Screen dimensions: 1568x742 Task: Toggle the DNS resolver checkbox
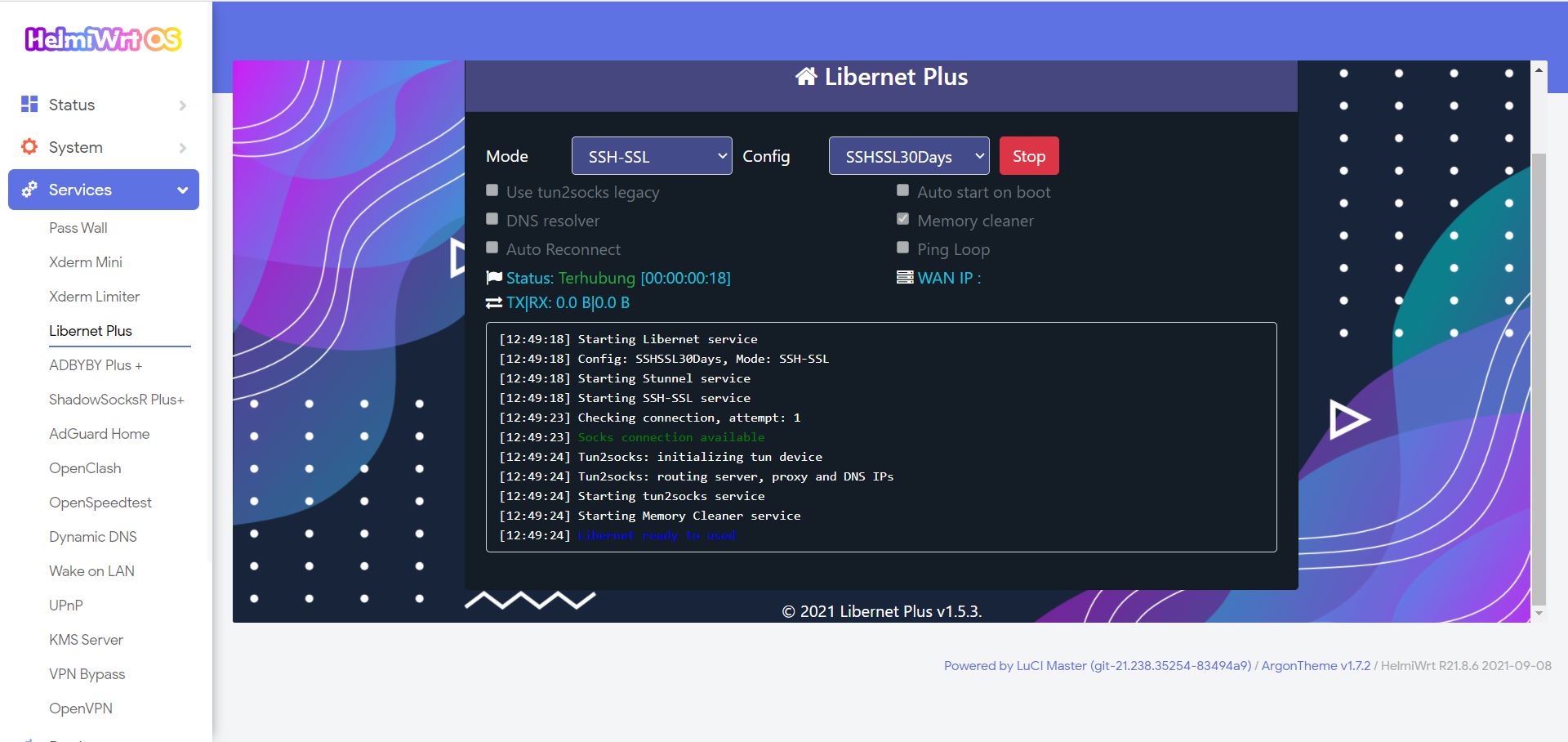point(492,219)
